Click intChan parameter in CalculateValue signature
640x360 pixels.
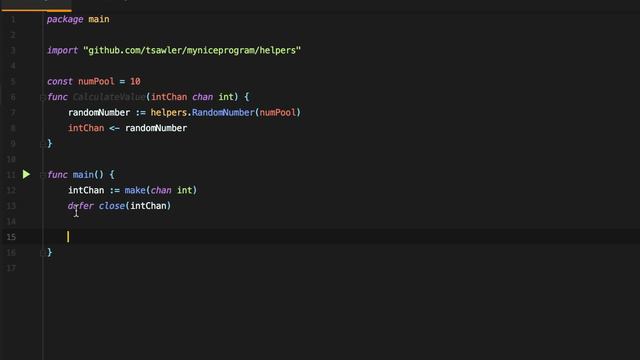(169, 97)
